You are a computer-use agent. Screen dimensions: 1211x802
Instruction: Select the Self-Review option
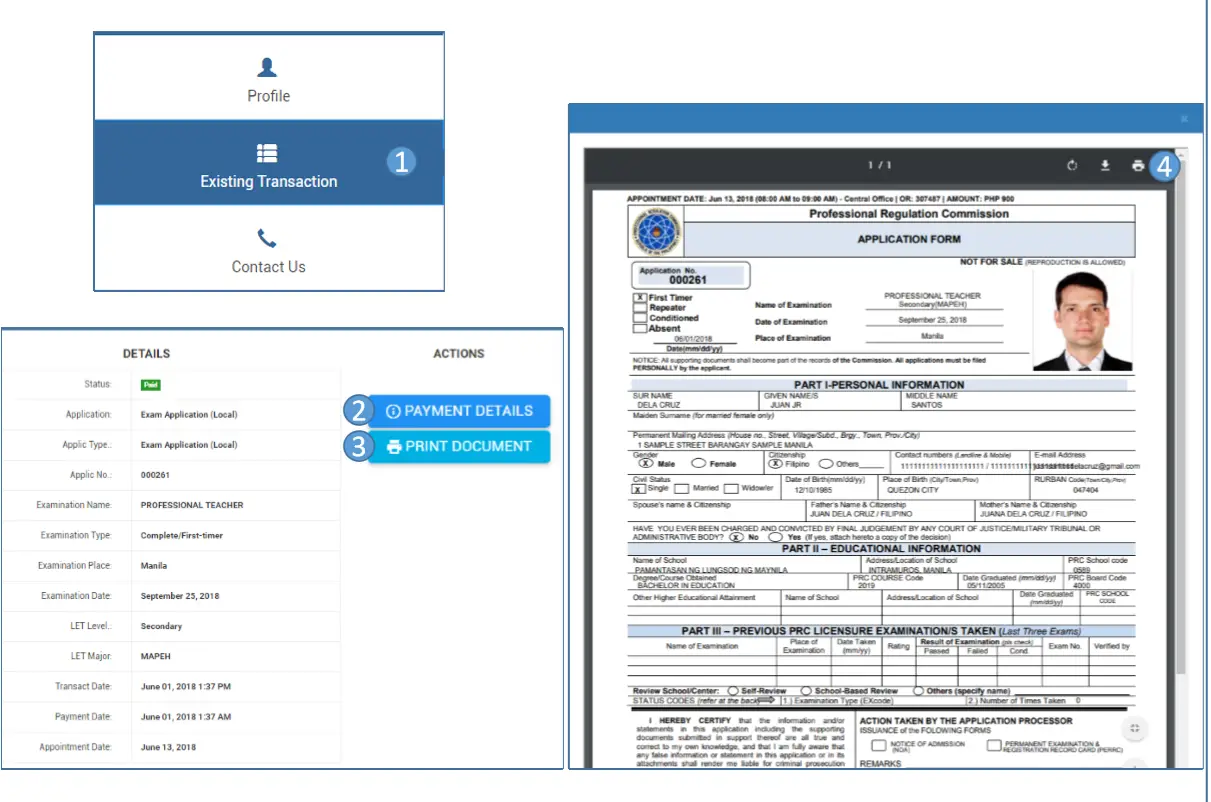(x=734, y=691)
